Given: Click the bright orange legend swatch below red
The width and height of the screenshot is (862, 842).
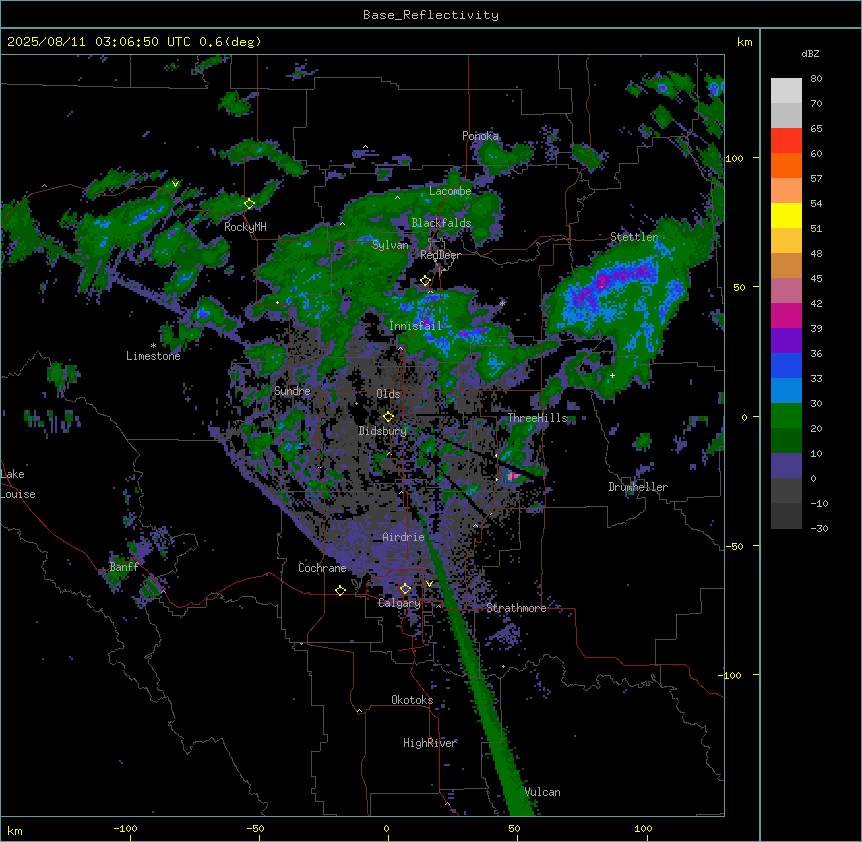Looking at the screenshot, I should 786,165.
